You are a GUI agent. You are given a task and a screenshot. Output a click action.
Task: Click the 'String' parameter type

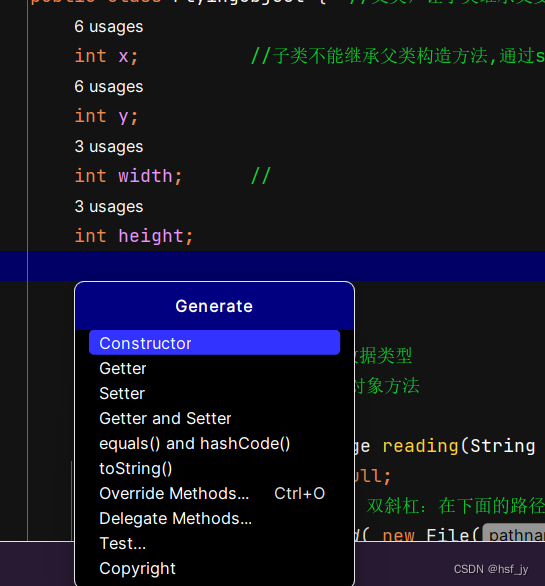[x=503, y=446]
